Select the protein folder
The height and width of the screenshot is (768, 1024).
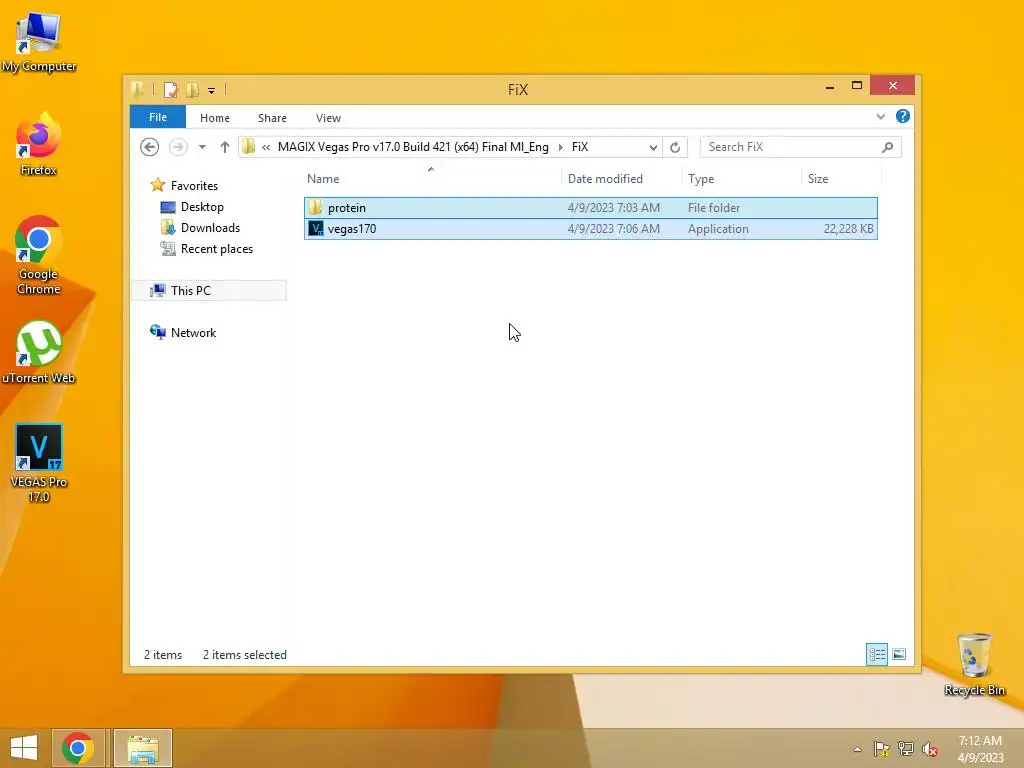590,208
